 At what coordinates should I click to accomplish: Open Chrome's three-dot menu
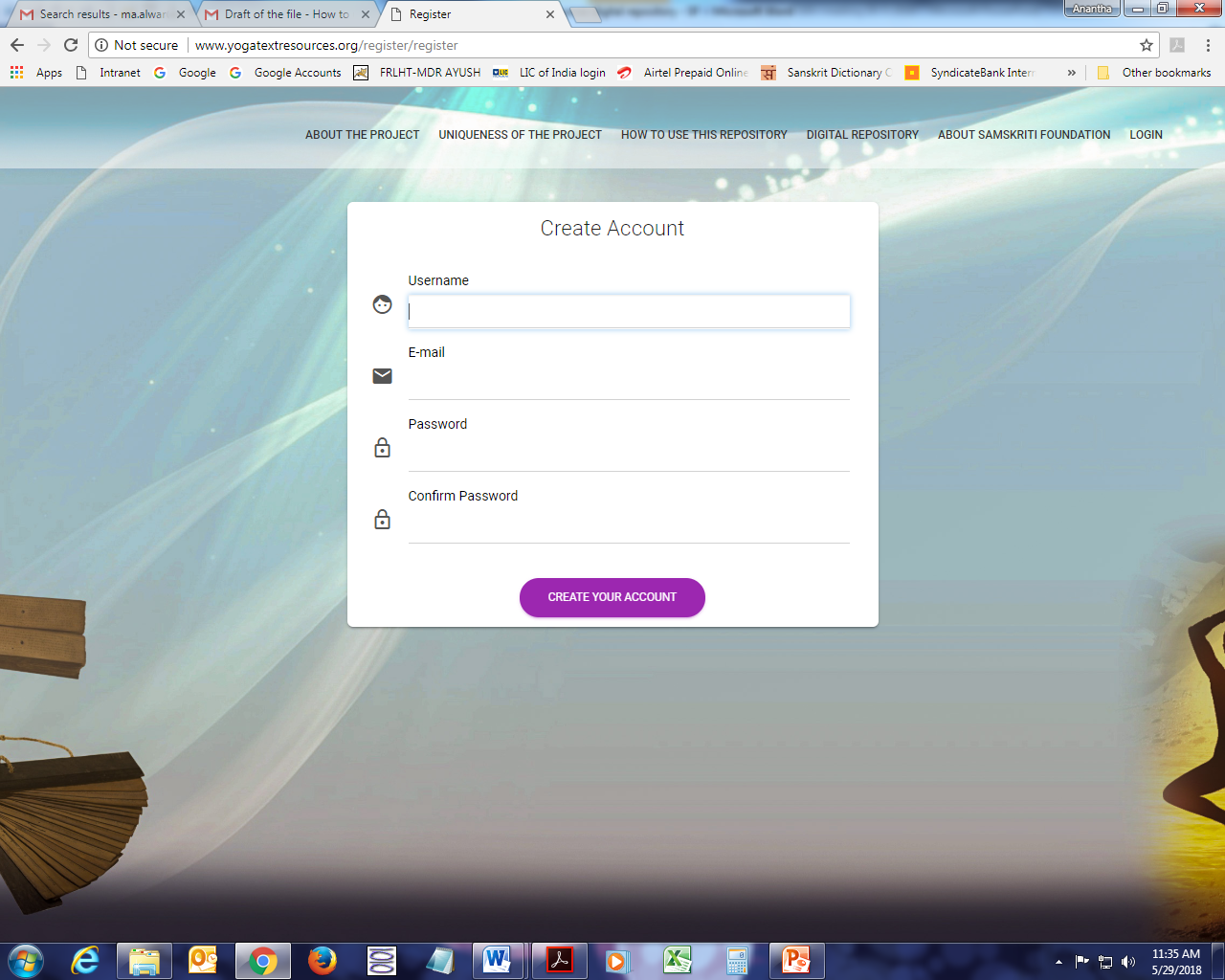[1208, 45]
